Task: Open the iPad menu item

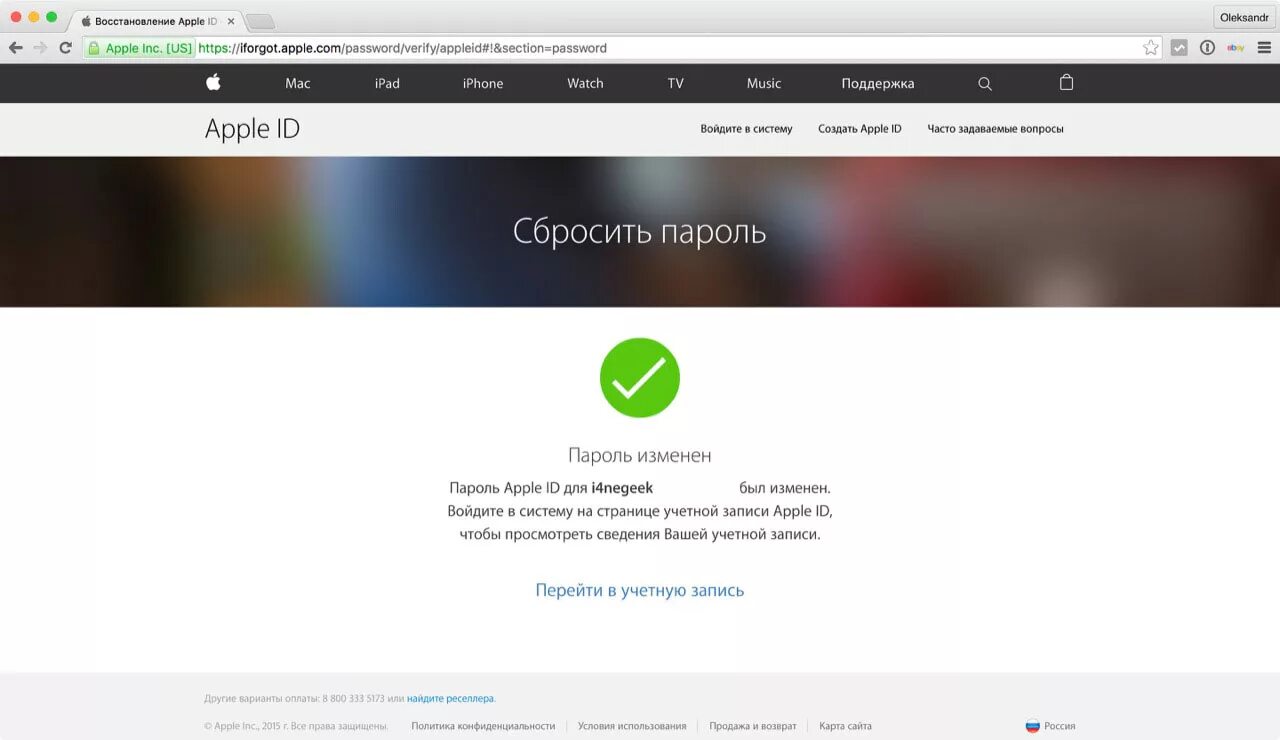Action: pos(387,84)
